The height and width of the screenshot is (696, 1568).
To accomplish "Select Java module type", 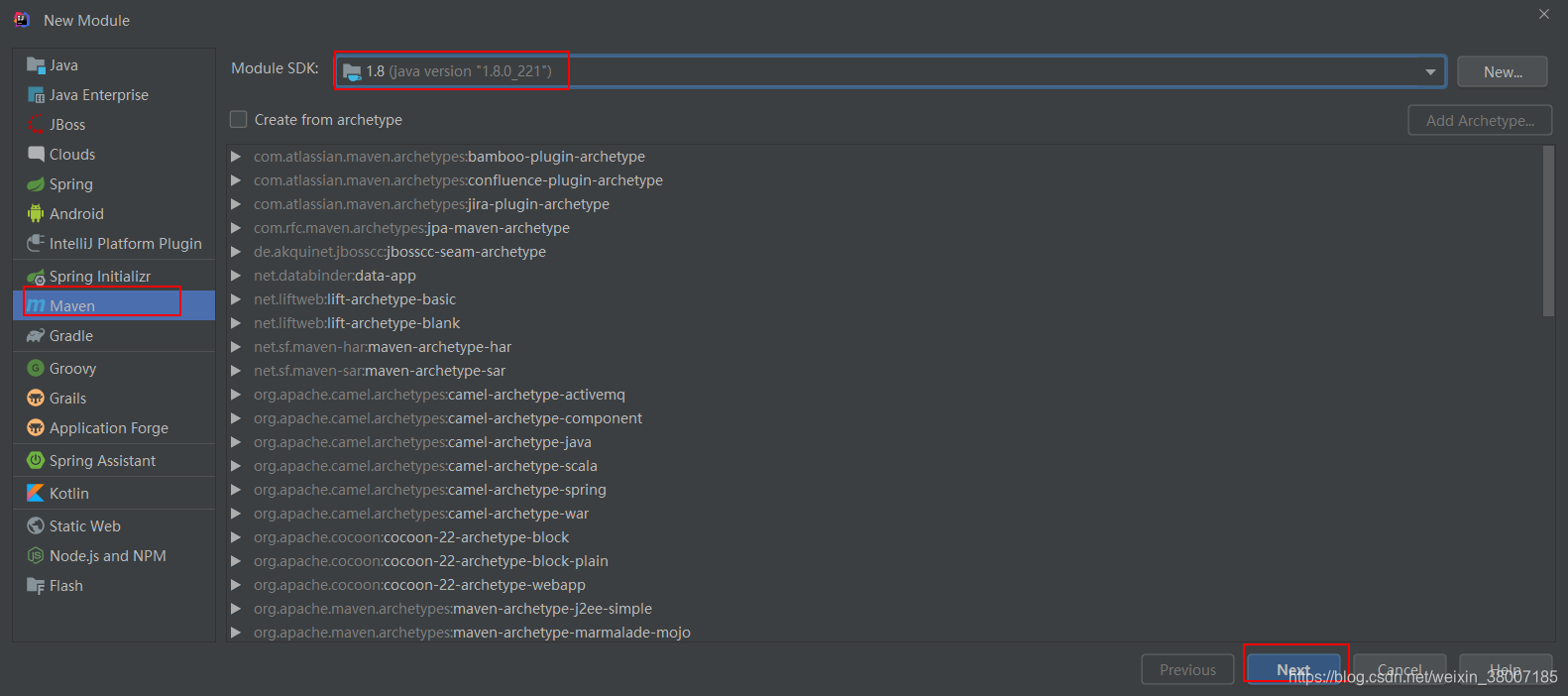I will 114,65.
